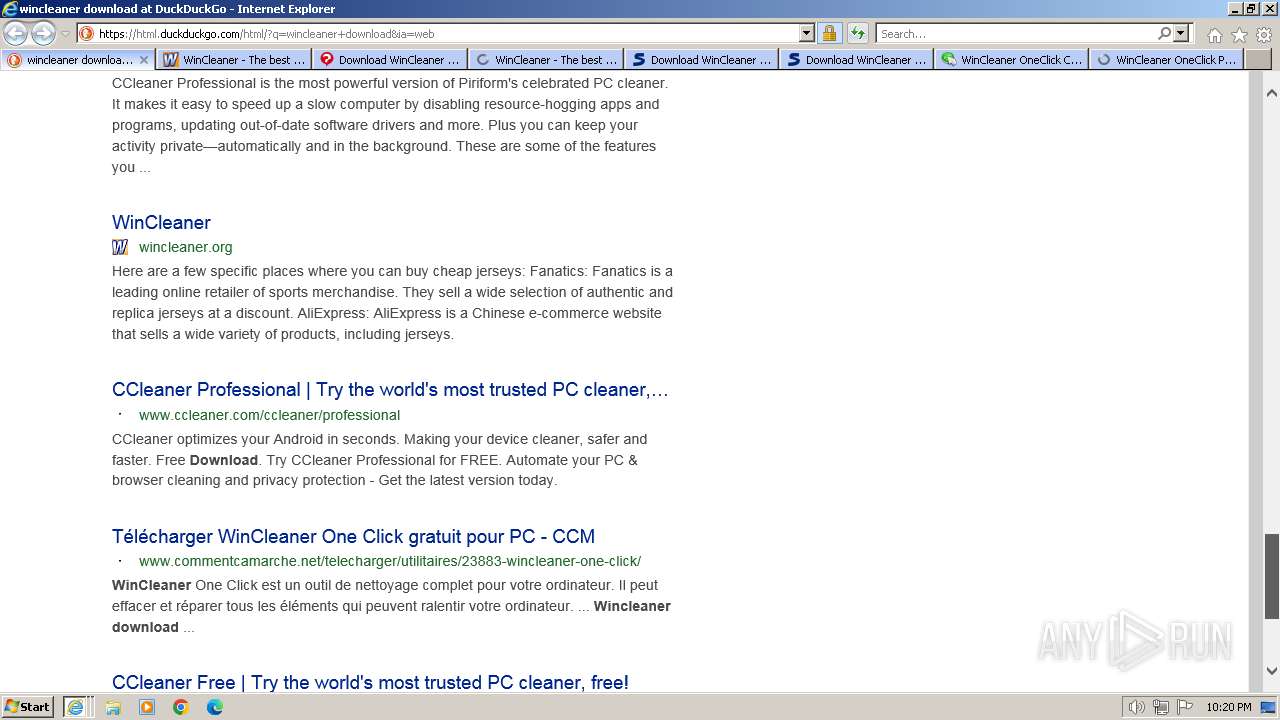1280x720 pixels.
Task: Open the Home page icon
Action: coord(1214,35)
